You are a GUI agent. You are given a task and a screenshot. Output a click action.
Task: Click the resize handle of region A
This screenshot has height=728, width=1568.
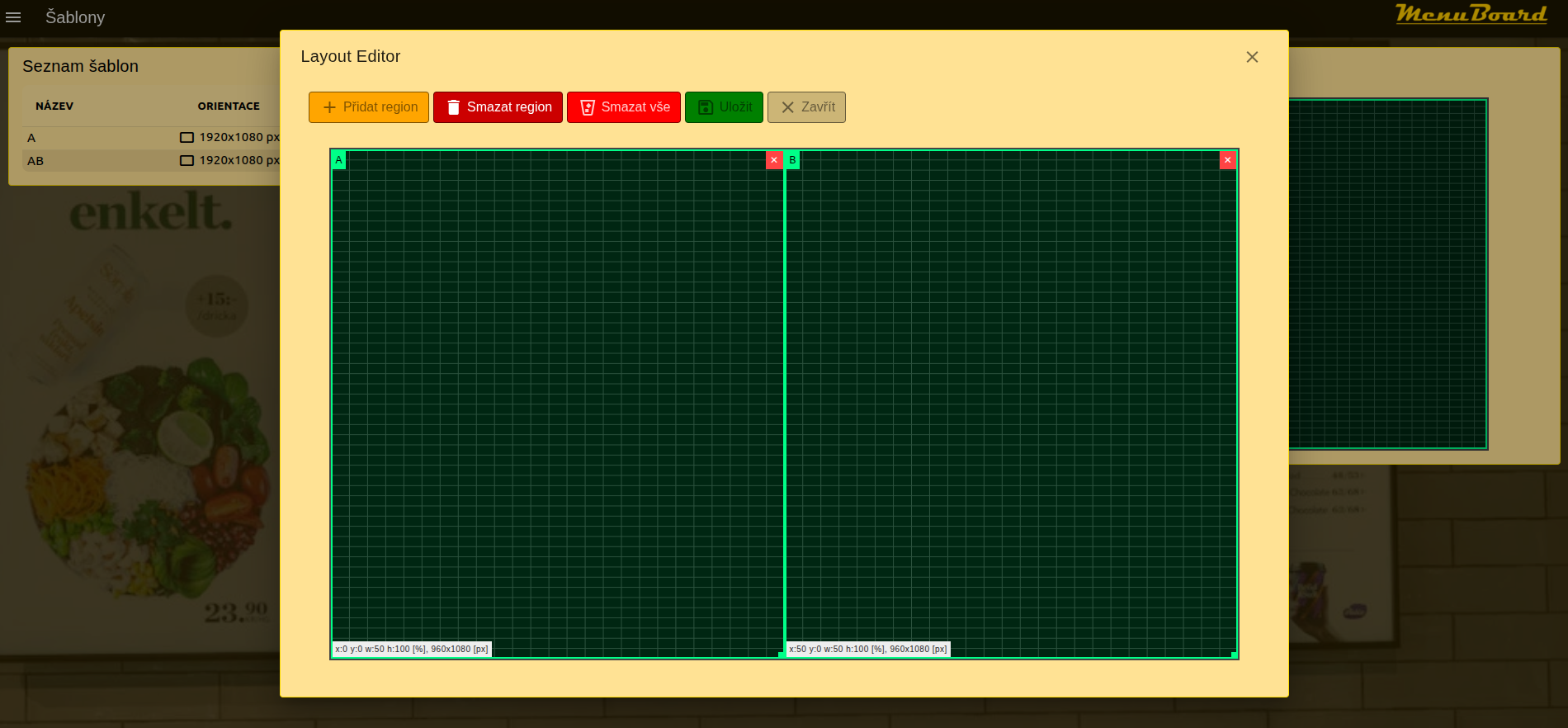click(781, 655)
